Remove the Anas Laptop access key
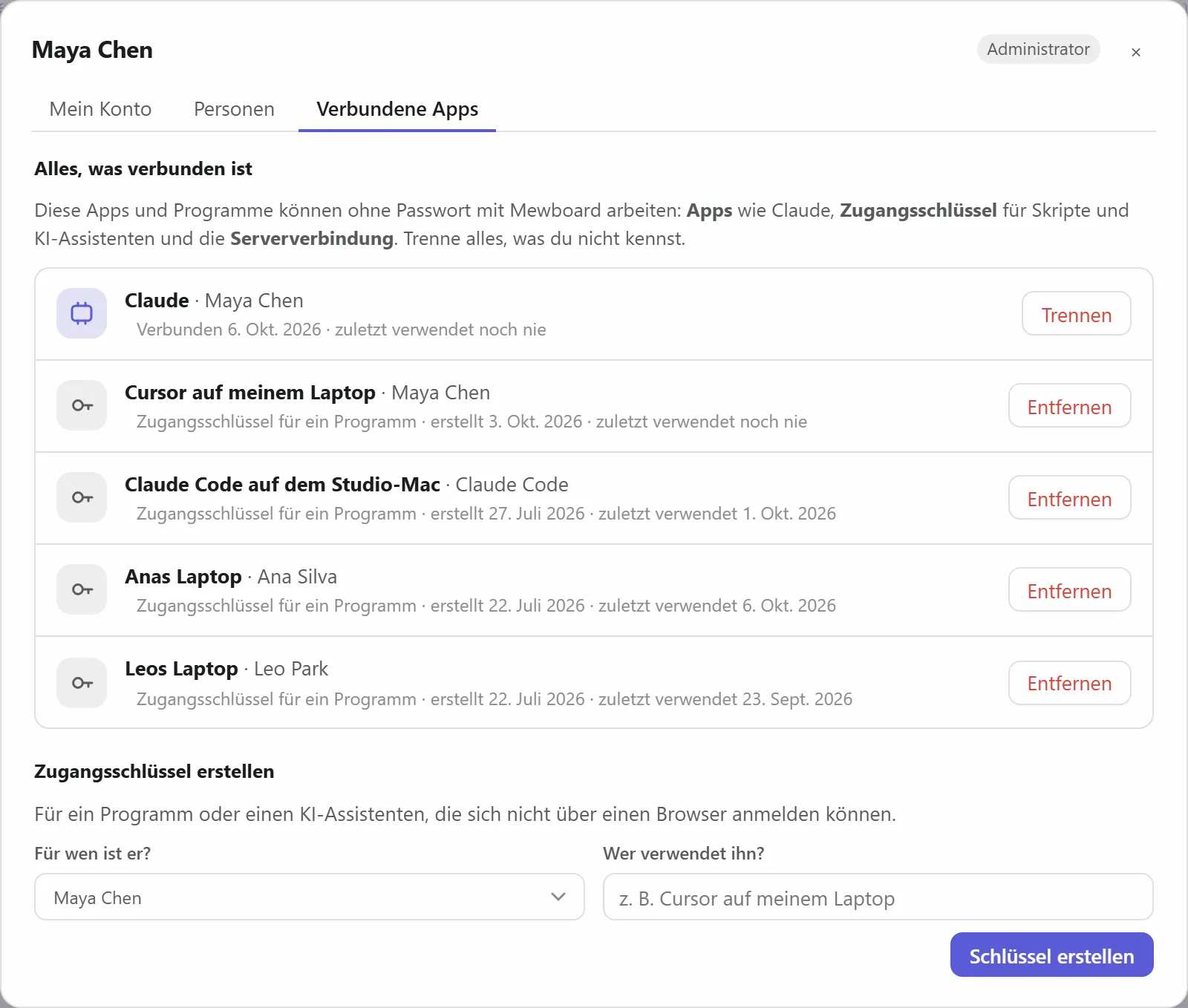The width and height of the screenshot is (1188, 1008). pyautogui.click(x=1069, y=591)
